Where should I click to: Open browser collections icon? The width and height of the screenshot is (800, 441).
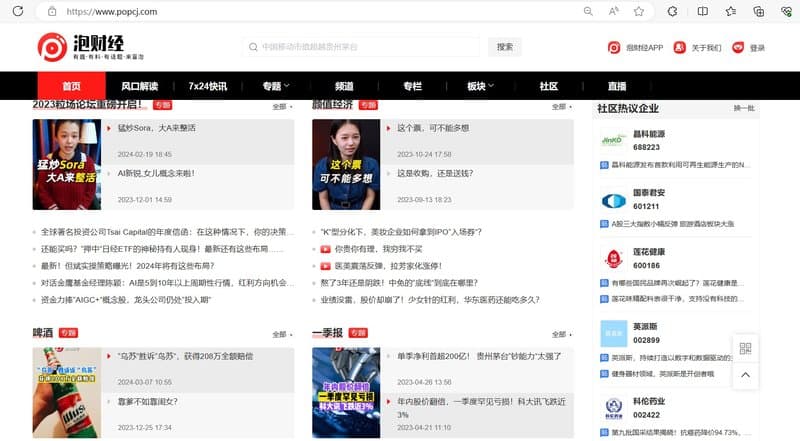tap(759, 11)
